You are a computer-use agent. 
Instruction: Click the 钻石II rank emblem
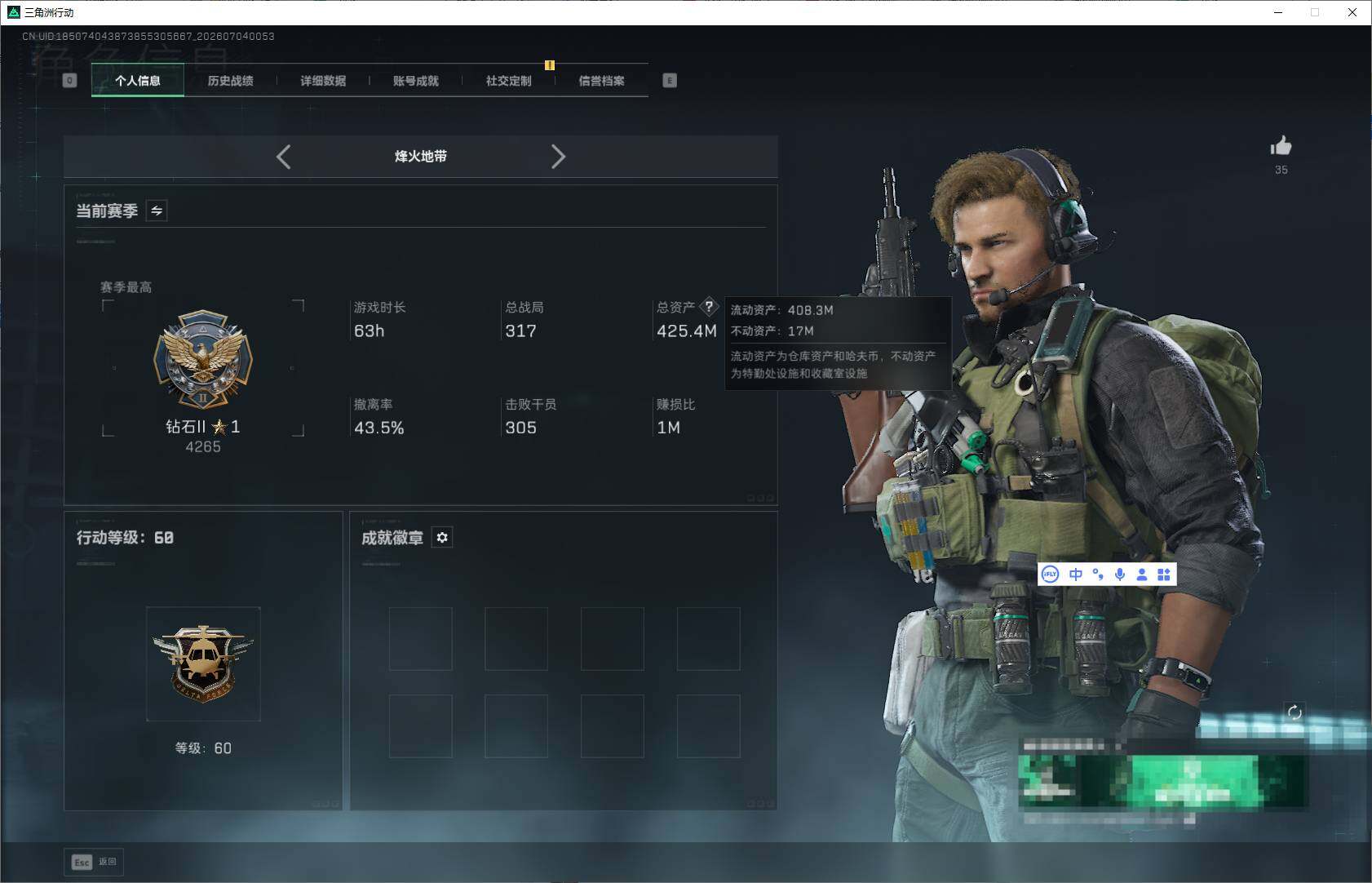tap(203, 359)
